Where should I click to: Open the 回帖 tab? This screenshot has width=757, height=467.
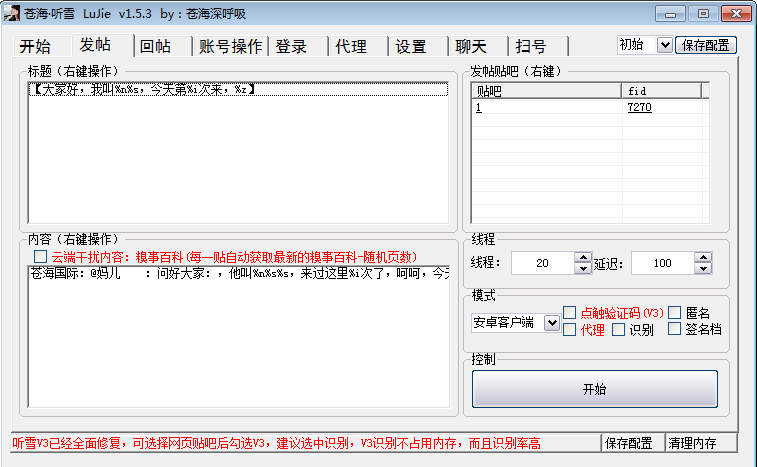click(x=163, y=47)
